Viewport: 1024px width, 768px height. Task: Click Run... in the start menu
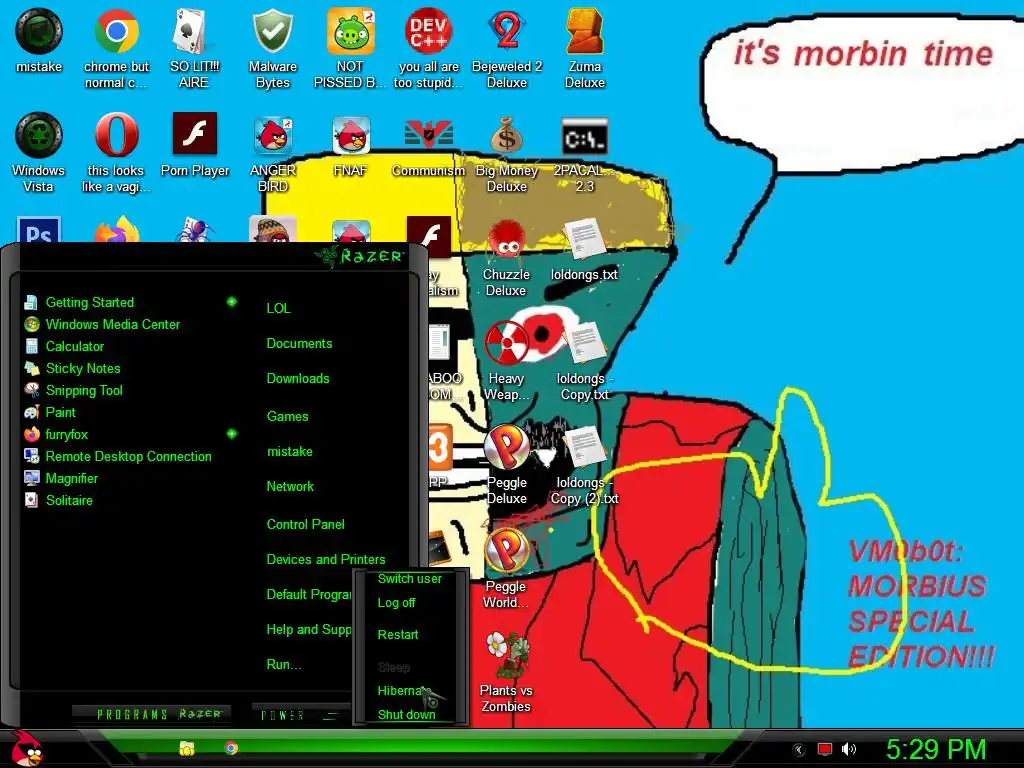tap(283, 664)
